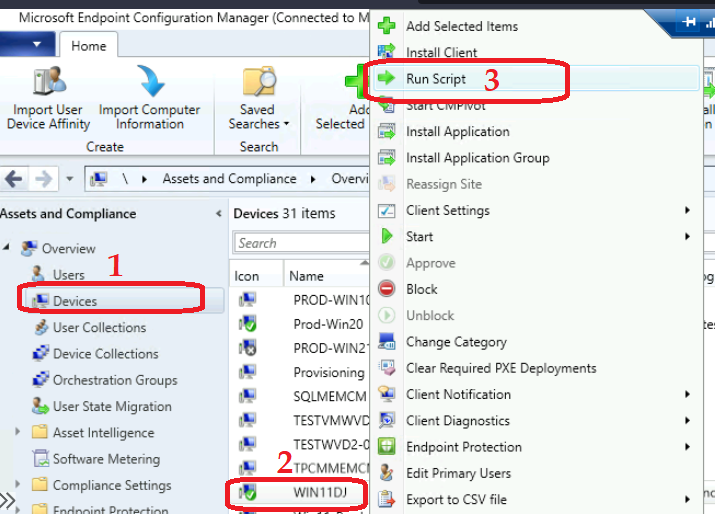Click the PROD-WIN21 device icon
The width and height of the screenshot is (715, 514).
point(248,348)
